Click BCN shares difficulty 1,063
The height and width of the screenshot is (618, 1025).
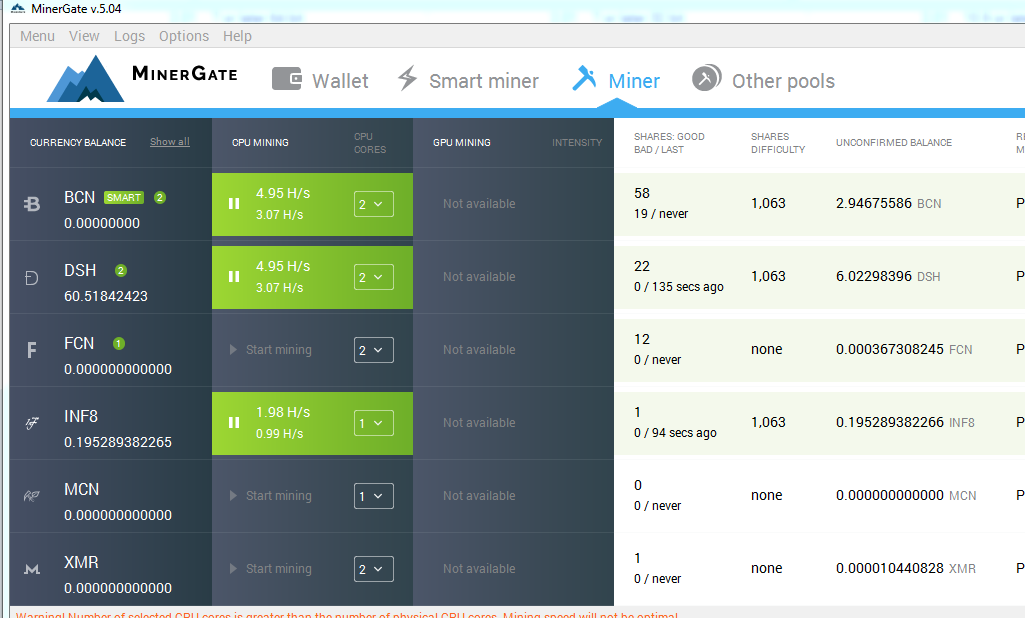click(768, 203)
